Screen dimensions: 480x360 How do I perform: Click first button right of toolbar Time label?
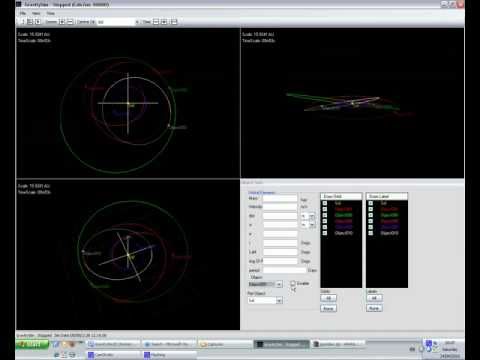coord(156,22)
